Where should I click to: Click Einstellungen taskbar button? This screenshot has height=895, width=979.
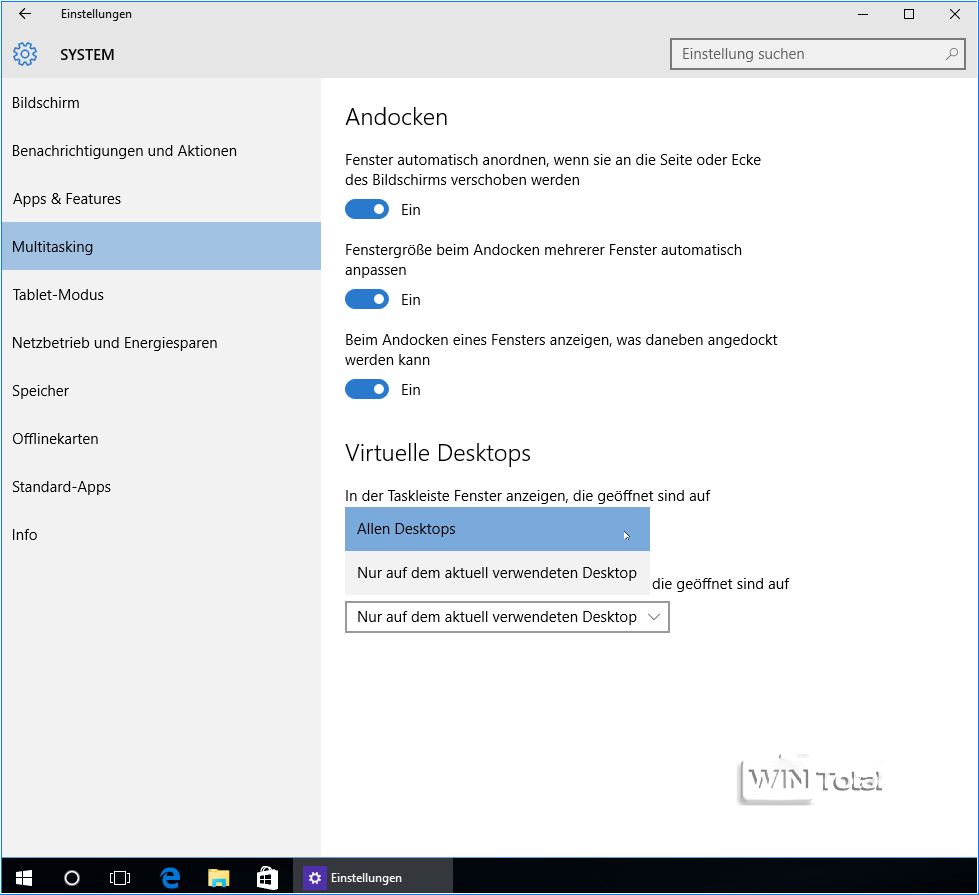[x=355, y=877]
